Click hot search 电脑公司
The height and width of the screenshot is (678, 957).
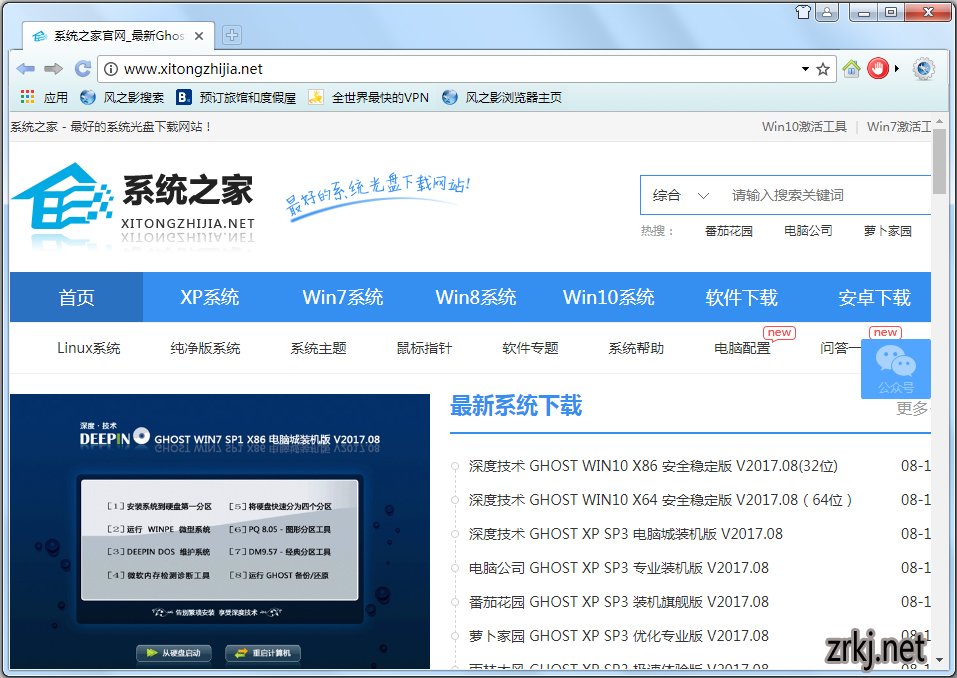[808, 231]
